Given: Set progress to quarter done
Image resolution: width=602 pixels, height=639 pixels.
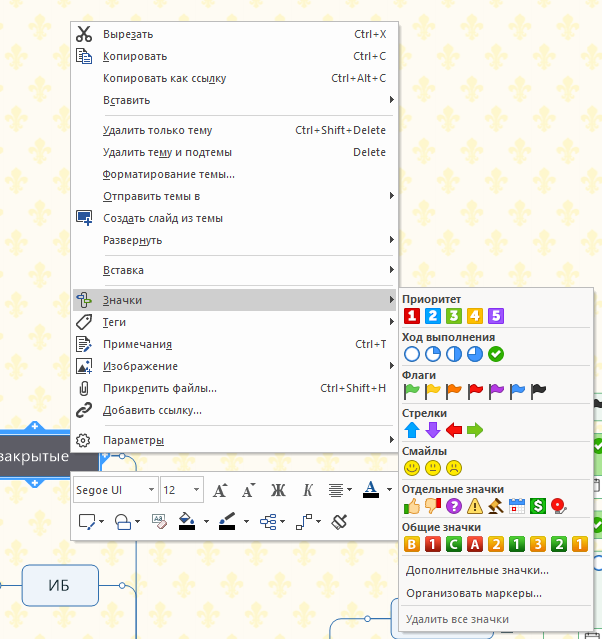Looking at the screenshot, I should tap(433, 354).
